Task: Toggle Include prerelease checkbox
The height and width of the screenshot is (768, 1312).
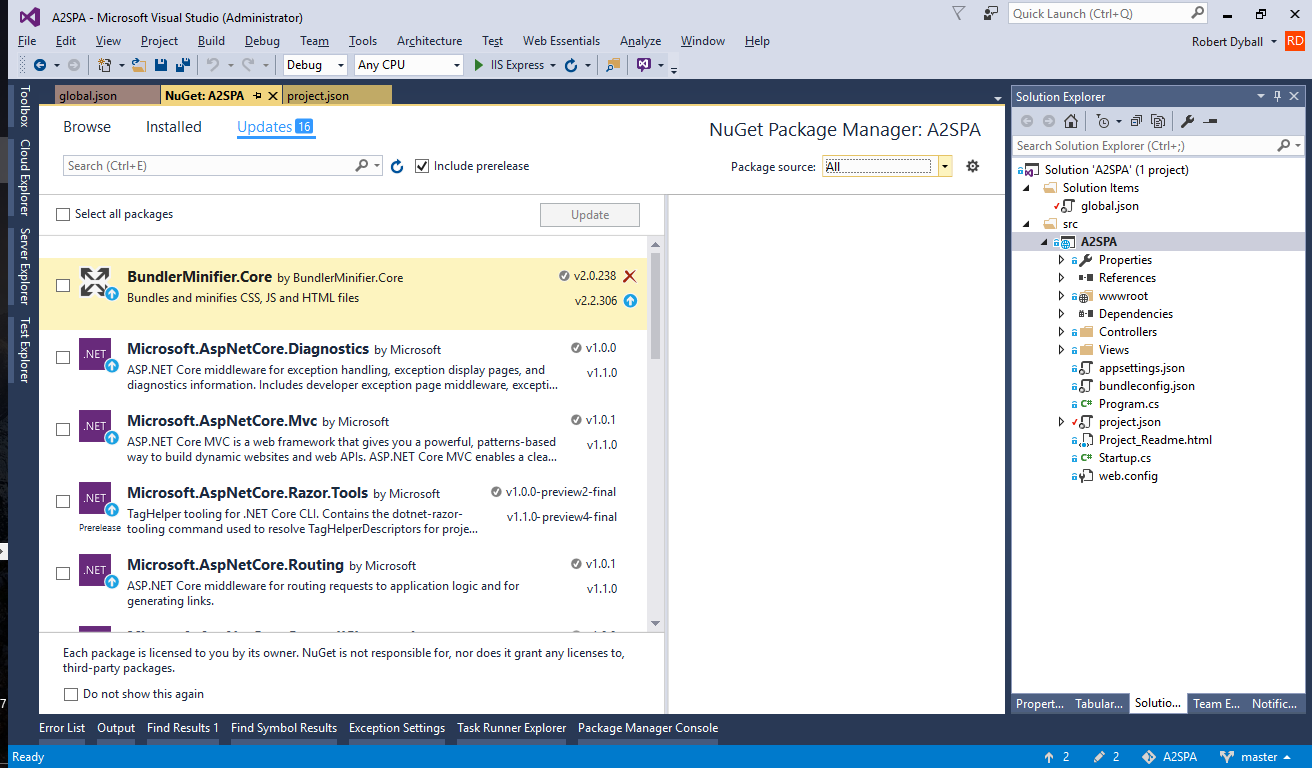Action: coord(422,166)
